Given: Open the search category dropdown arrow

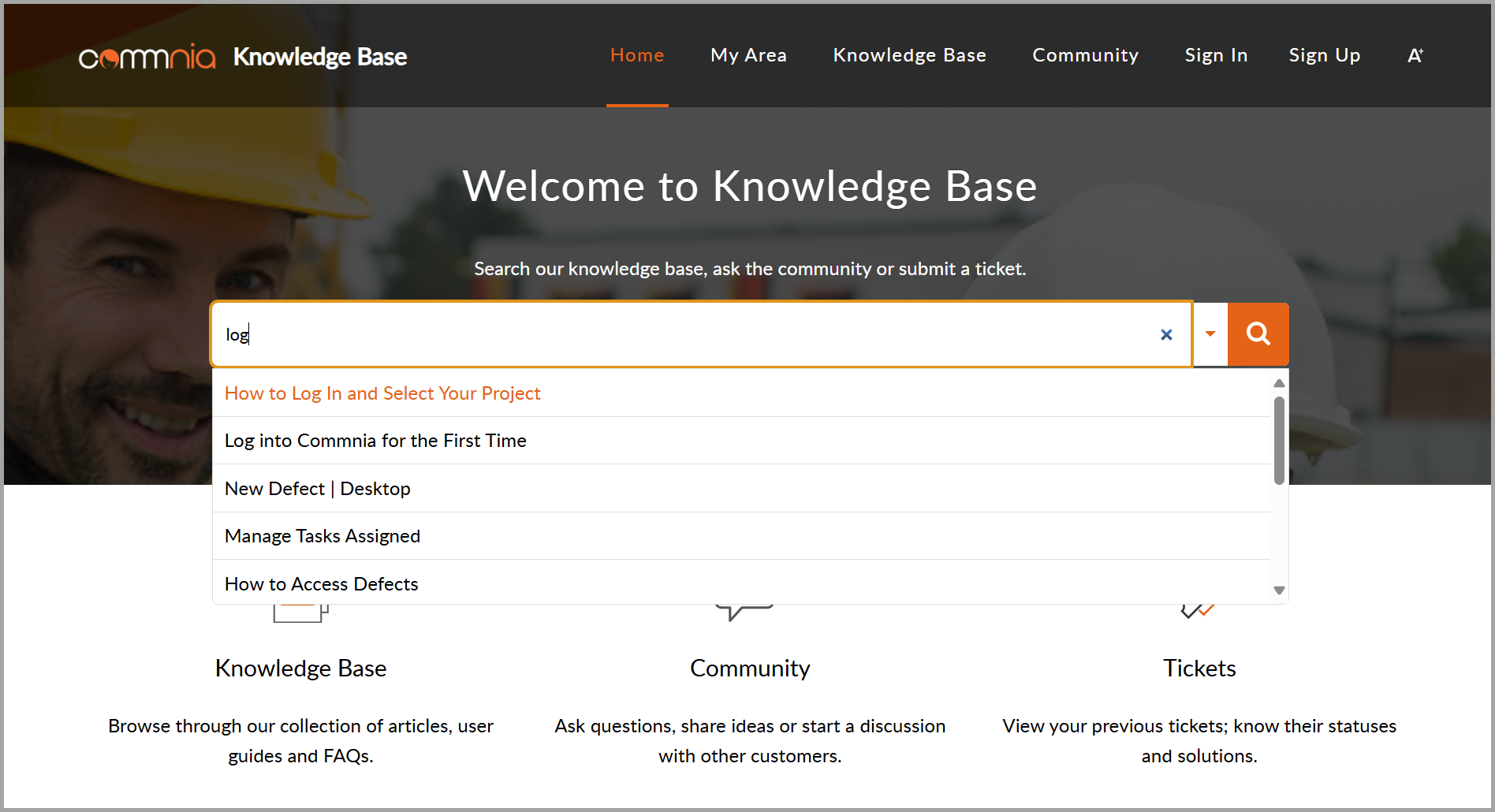Looking at the screenshot, I should point(1210,334).
